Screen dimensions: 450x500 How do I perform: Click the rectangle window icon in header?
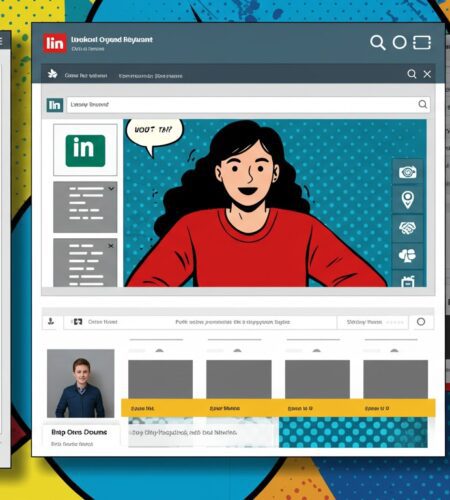click(x=422, y=43)
